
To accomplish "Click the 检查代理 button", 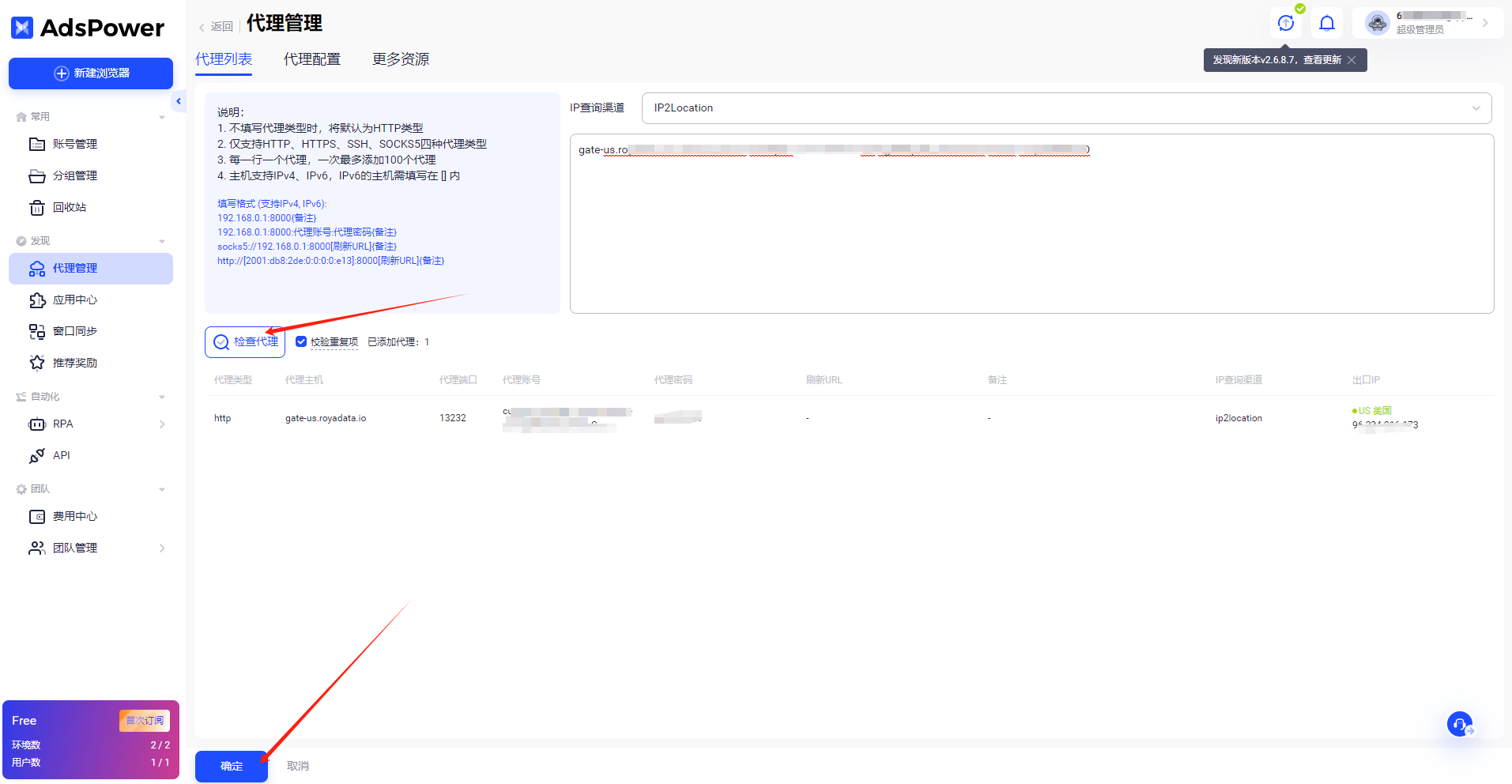I will point(245,342).
